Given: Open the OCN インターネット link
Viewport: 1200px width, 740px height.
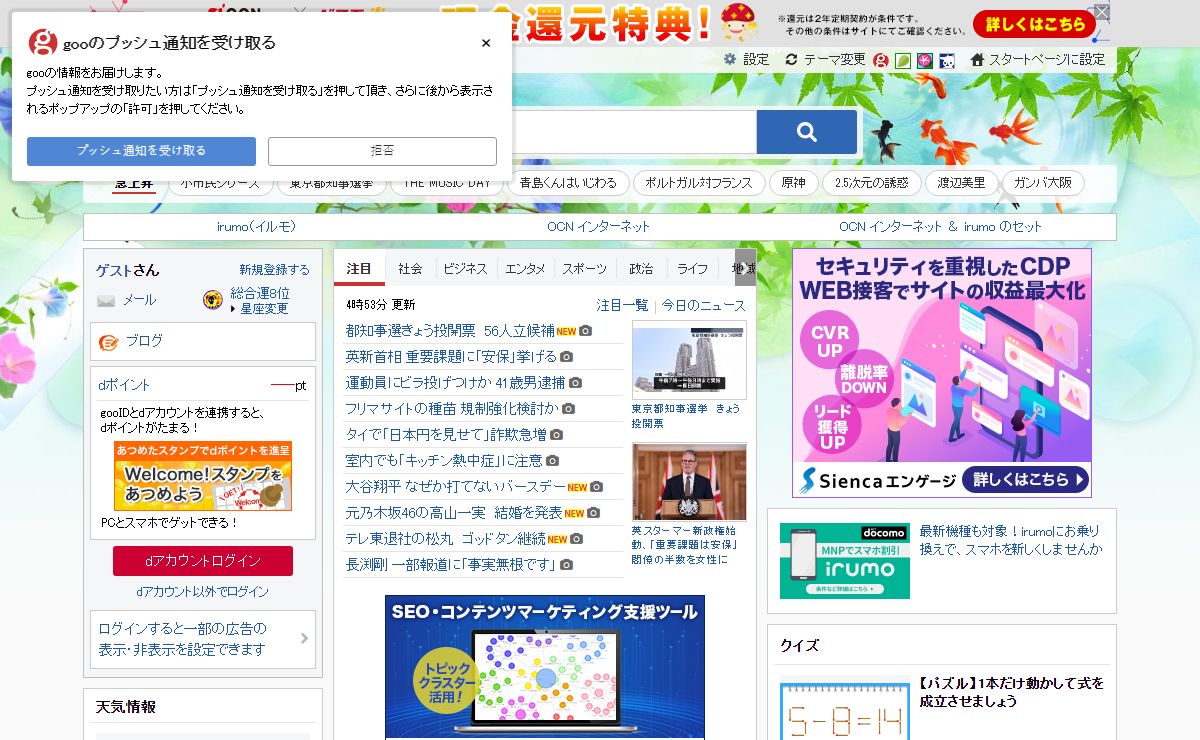Looking at the screenshot, I should click(598, 227).
